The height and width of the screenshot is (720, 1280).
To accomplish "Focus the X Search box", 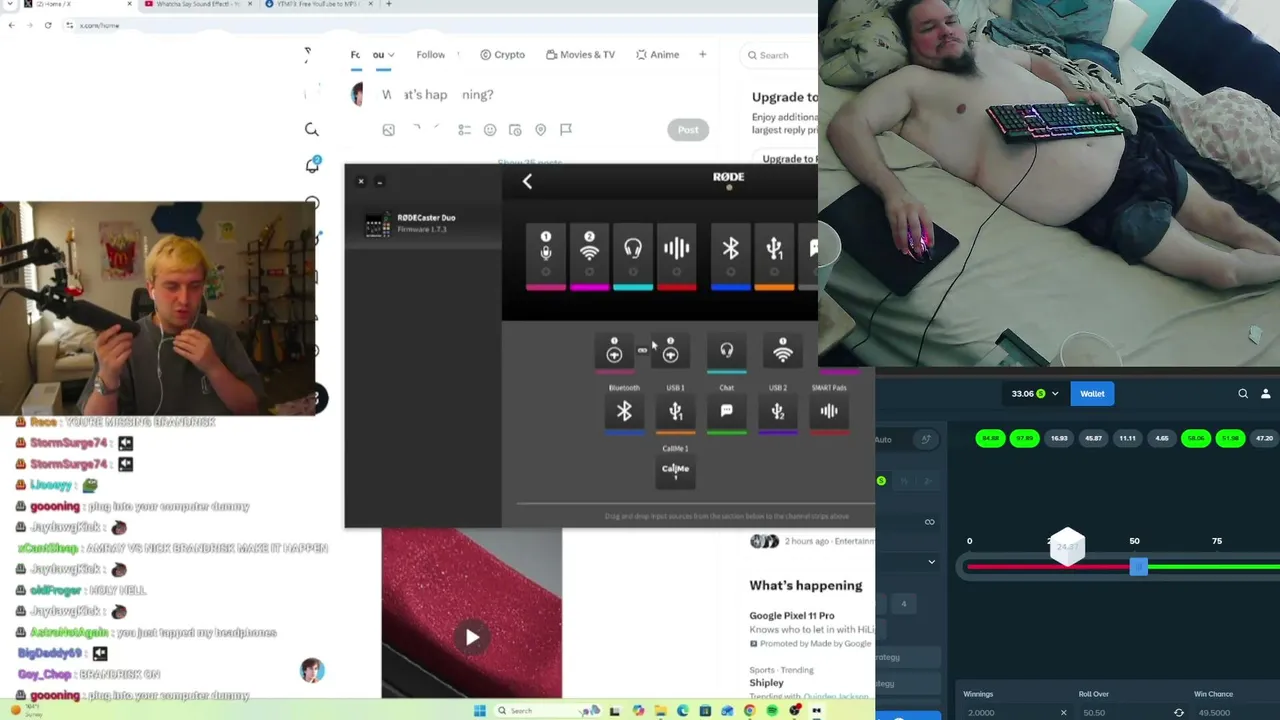I will coord(781,55).
